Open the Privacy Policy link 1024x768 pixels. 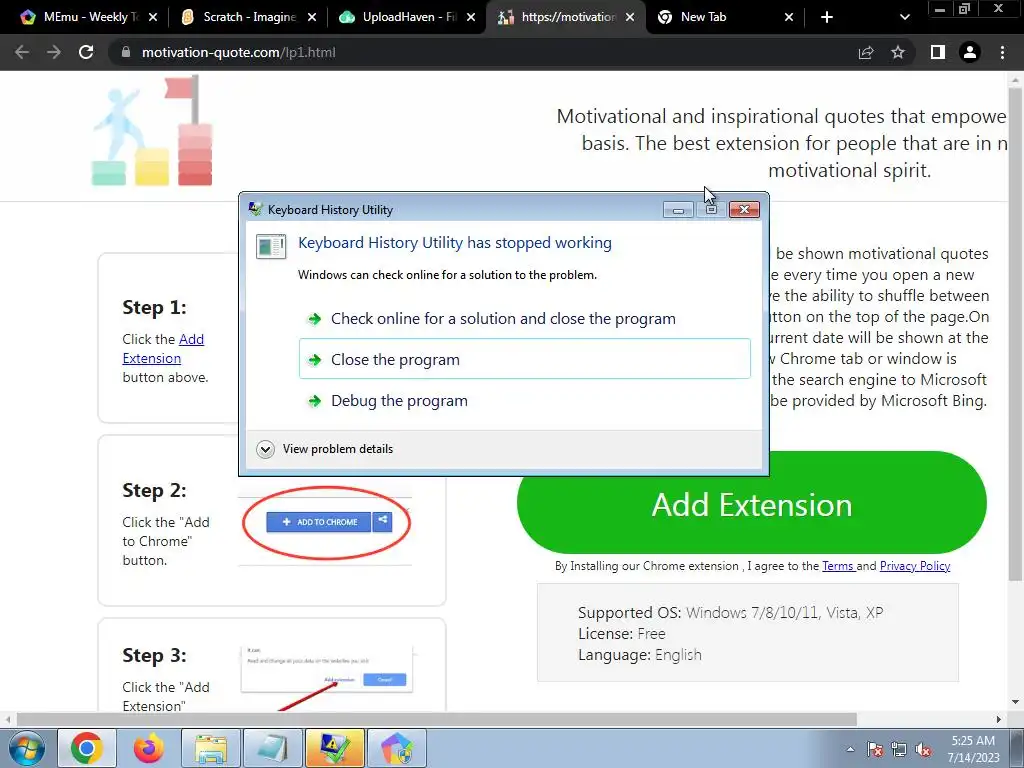pyautogui.click(x=914, y=566)
